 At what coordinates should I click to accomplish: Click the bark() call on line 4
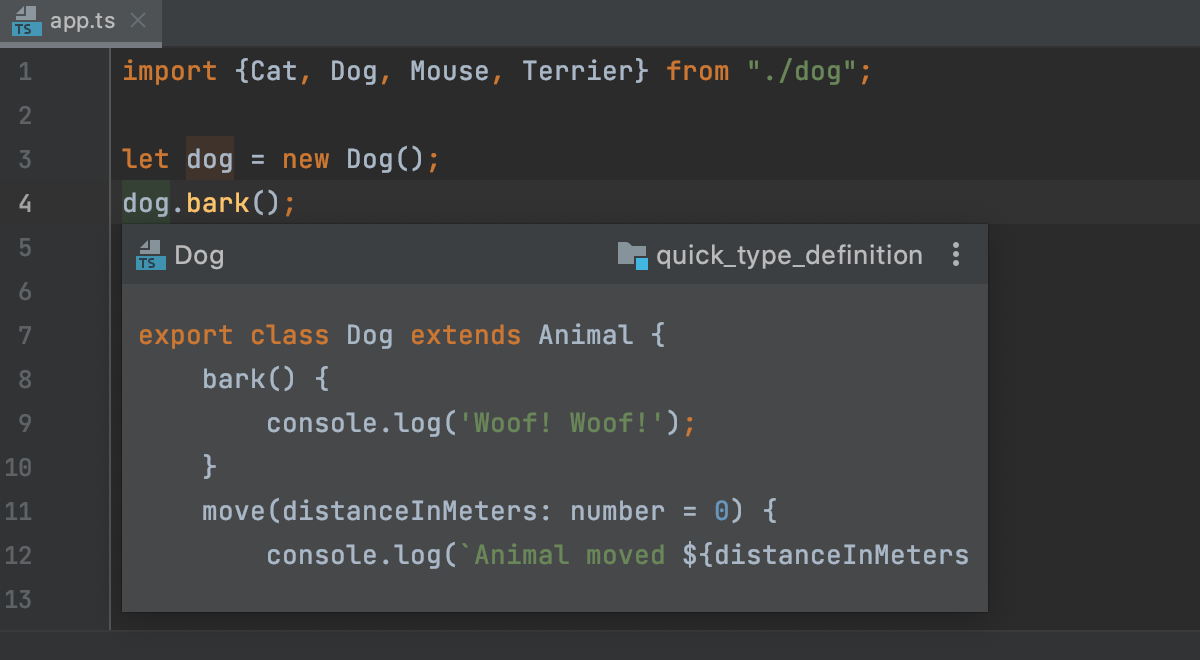217,202
